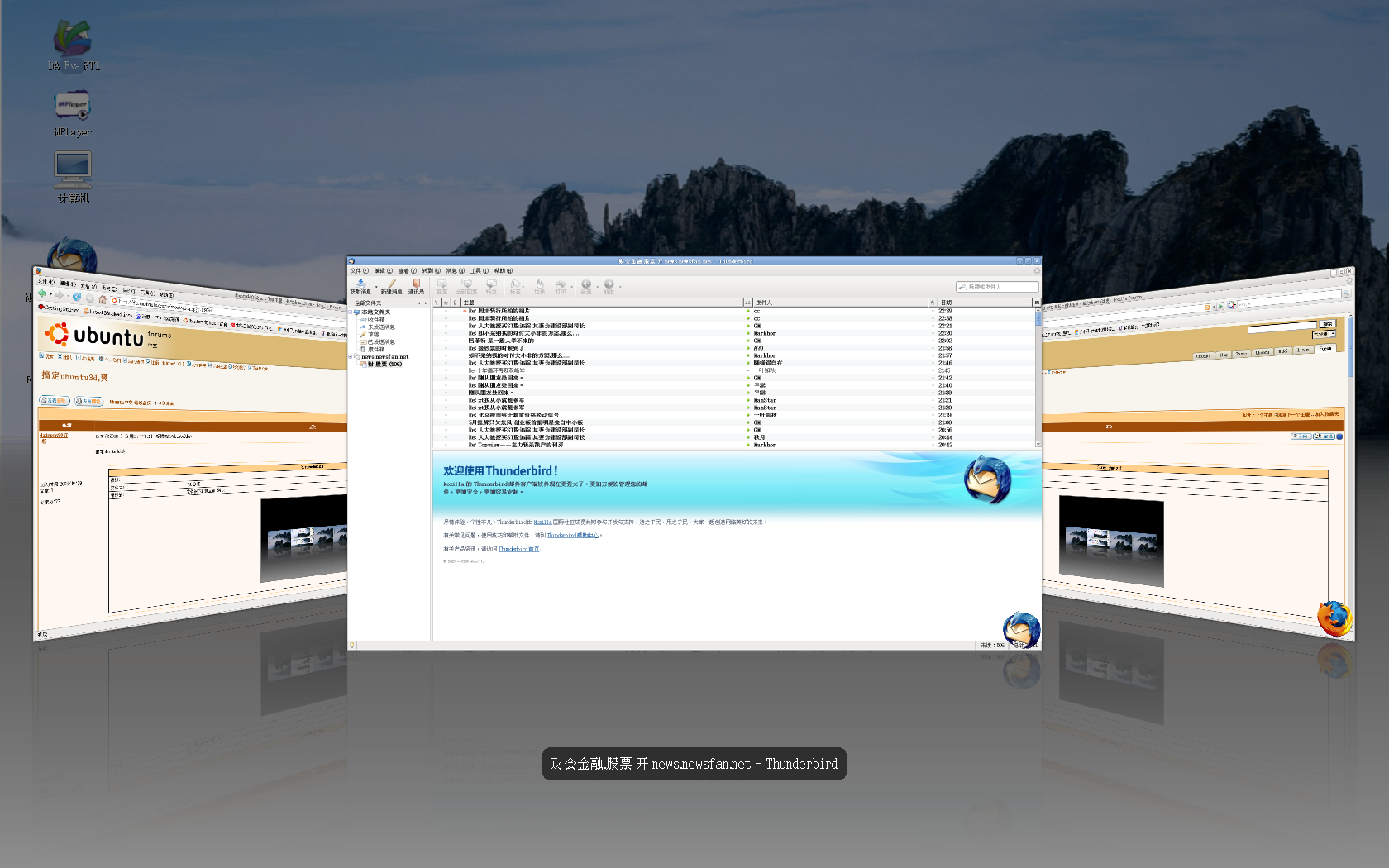The width and height of the screenshot is (1389, 868).
Task: Open the 前进 history dropdown arrow
Action: (620, 287)
